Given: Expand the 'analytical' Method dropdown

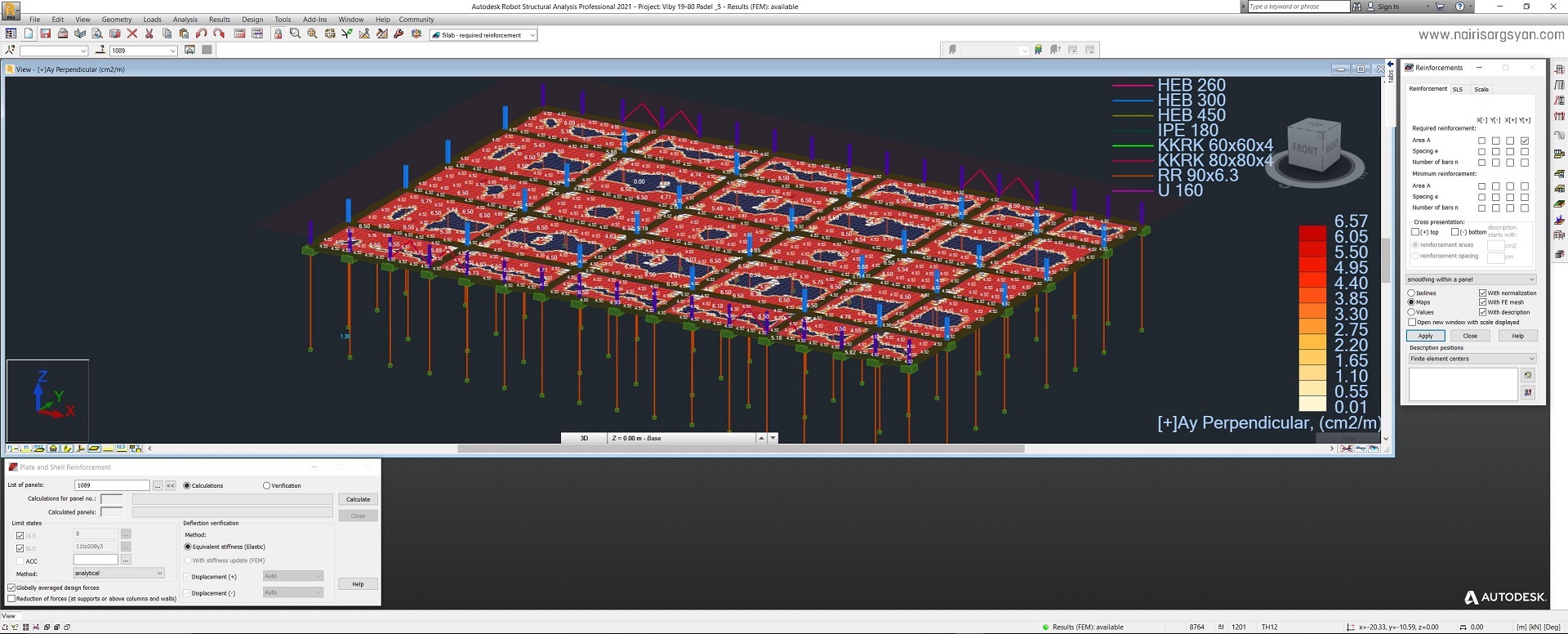Looking at the screenshot, I should pos(159,574).
